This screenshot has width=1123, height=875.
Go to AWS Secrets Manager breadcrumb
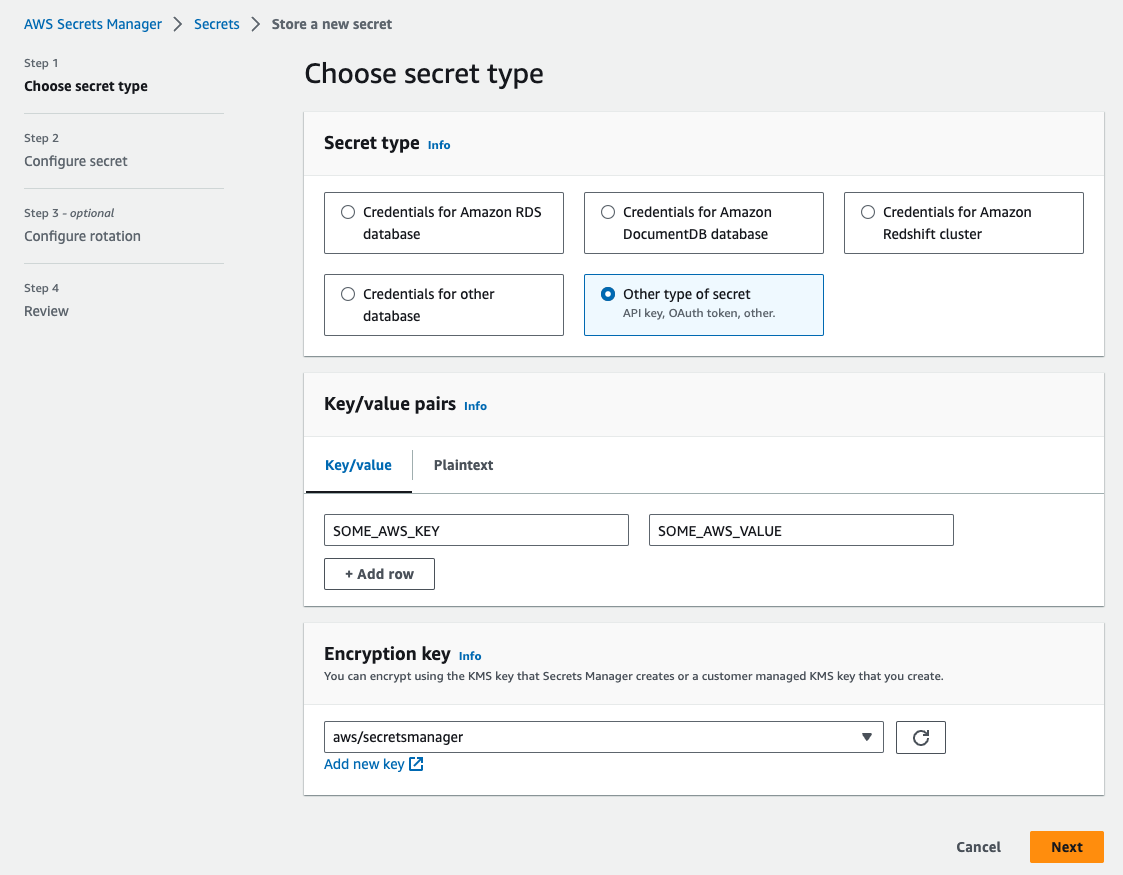point(93,24)
